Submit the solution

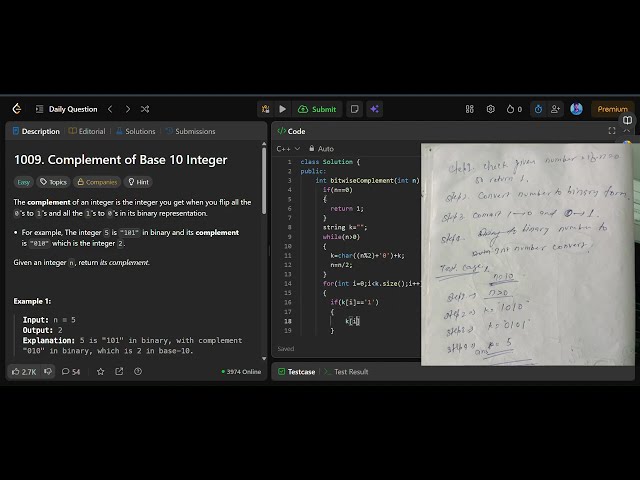coord(317,109)
